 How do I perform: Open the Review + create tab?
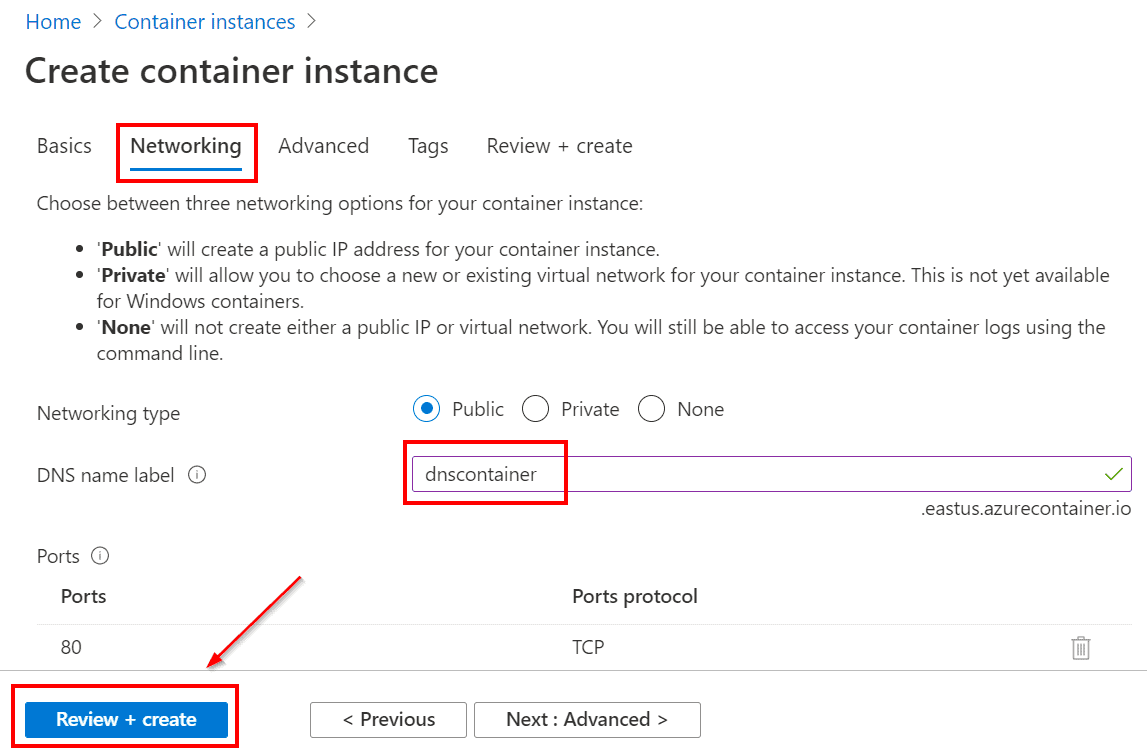pos(558,146)
